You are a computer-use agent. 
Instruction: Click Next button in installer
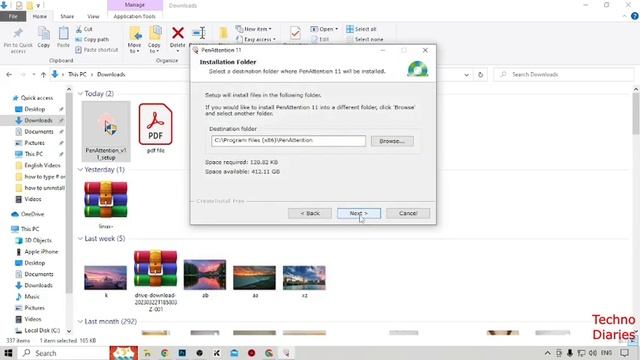[359, 213]
